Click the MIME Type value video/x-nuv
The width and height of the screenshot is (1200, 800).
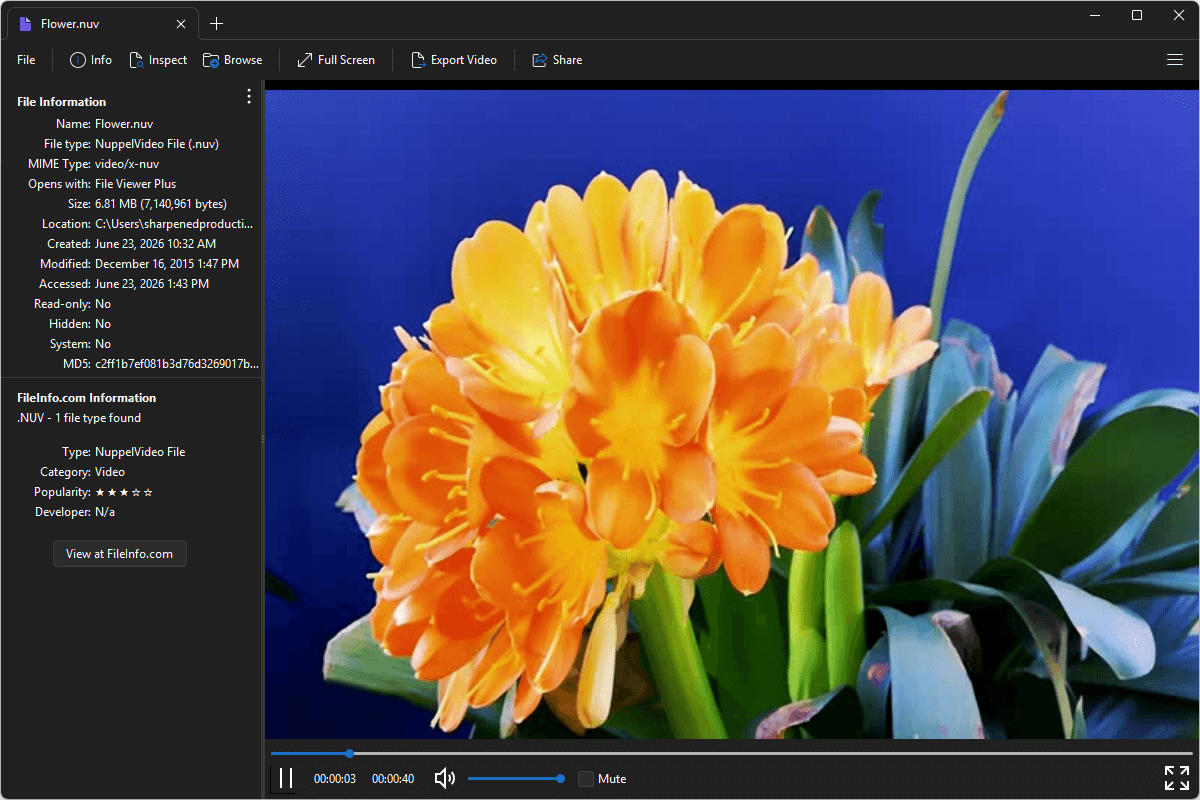127,164
